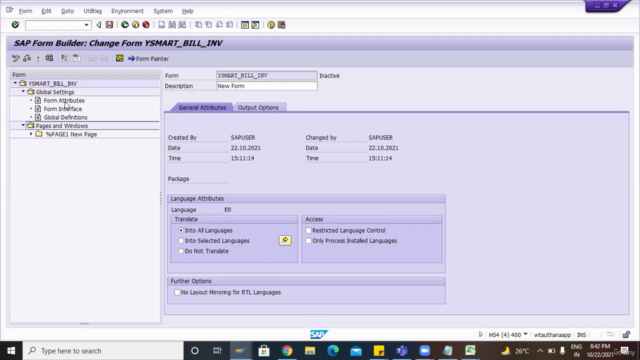Click the Print icon in standard toolbar
The height and width of the screenshot is (360, 640).
(162, 25)
